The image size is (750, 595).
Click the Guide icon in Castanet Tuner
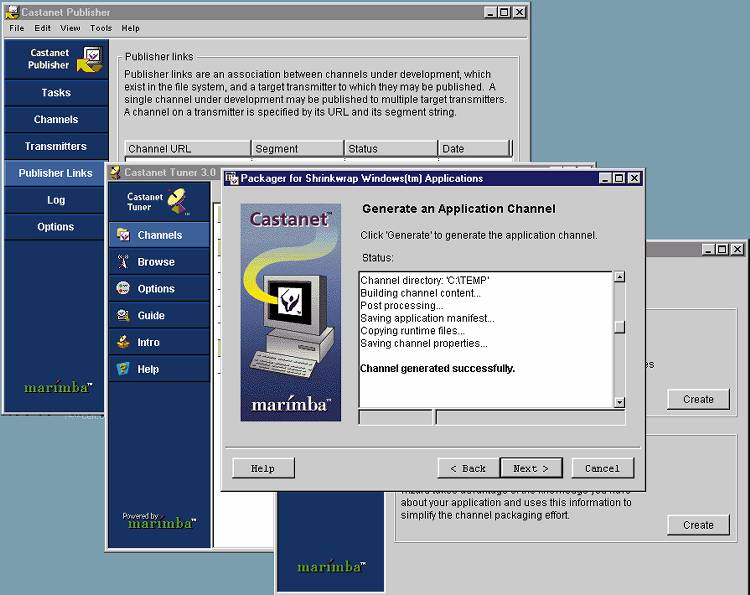point(123,315)
